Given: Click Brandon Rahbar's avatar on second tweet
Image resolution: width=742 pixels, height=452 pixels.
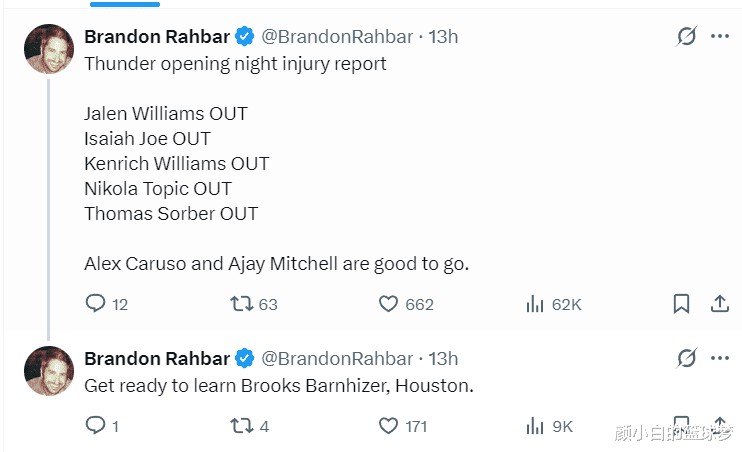Looking at the screenshot, I should [48, 370].
